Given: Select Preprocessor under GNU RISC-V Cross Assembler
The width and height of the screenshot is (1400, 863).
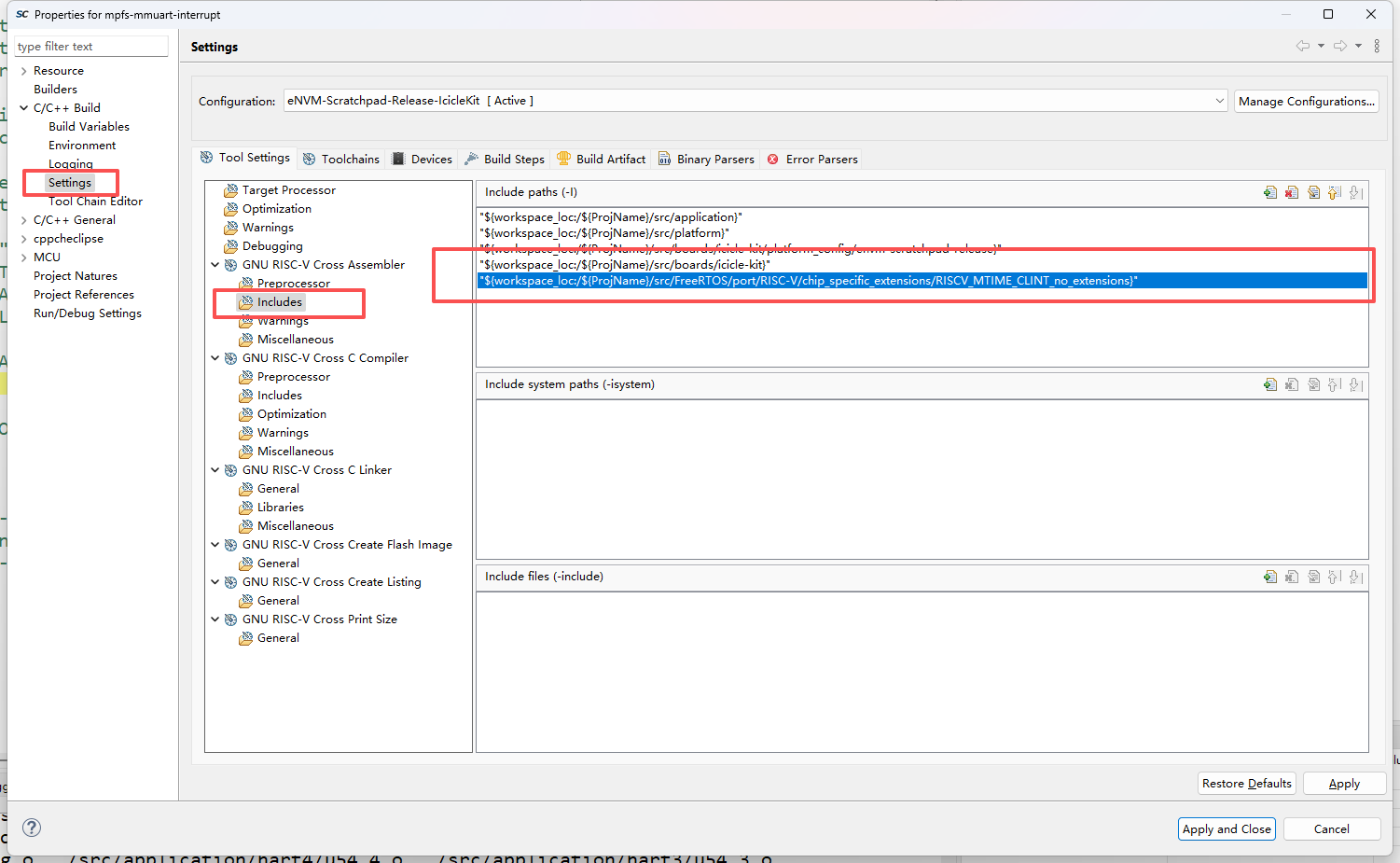Looking at the screenshot, I should point(293,284).
